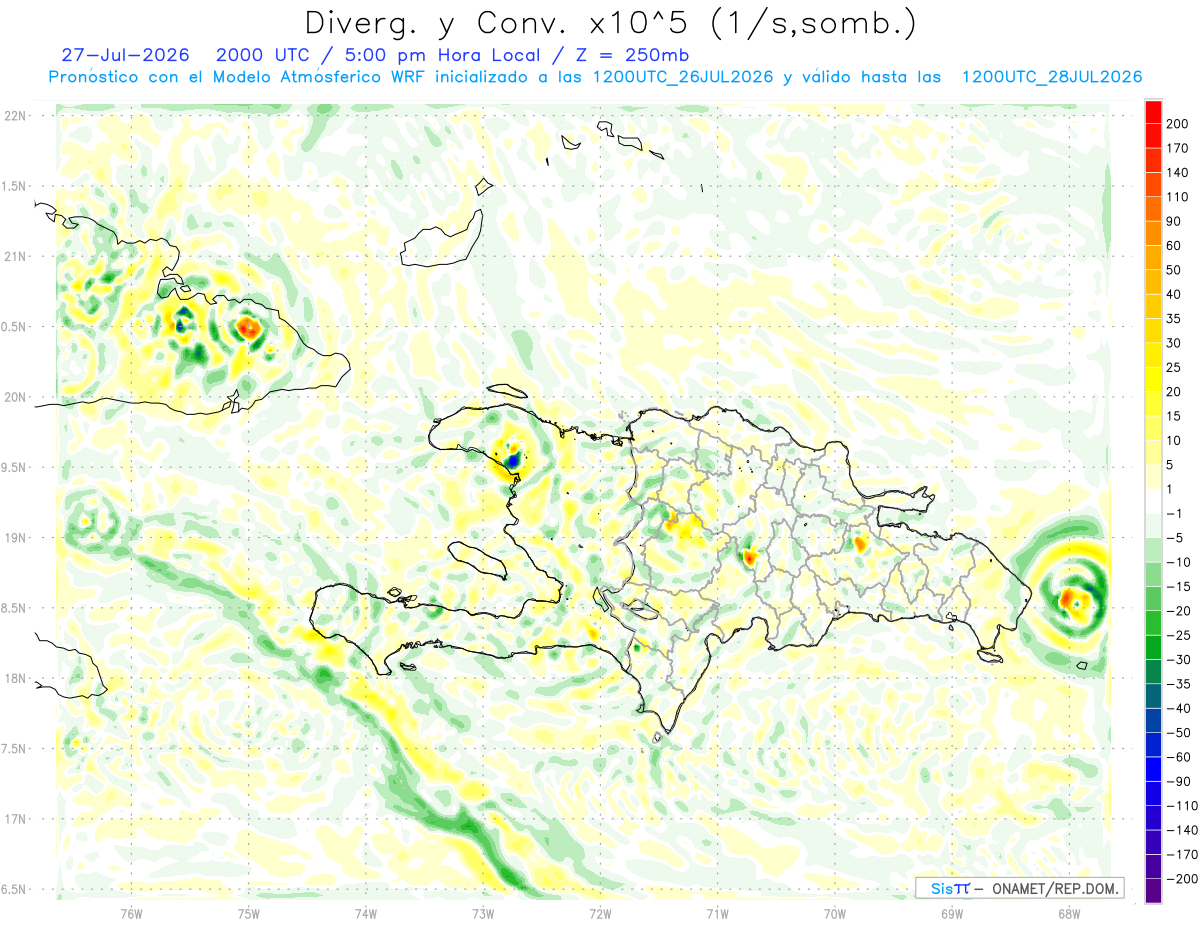
Task: Click the '9.5N' latitude label
Action: (x=15, y=467)
